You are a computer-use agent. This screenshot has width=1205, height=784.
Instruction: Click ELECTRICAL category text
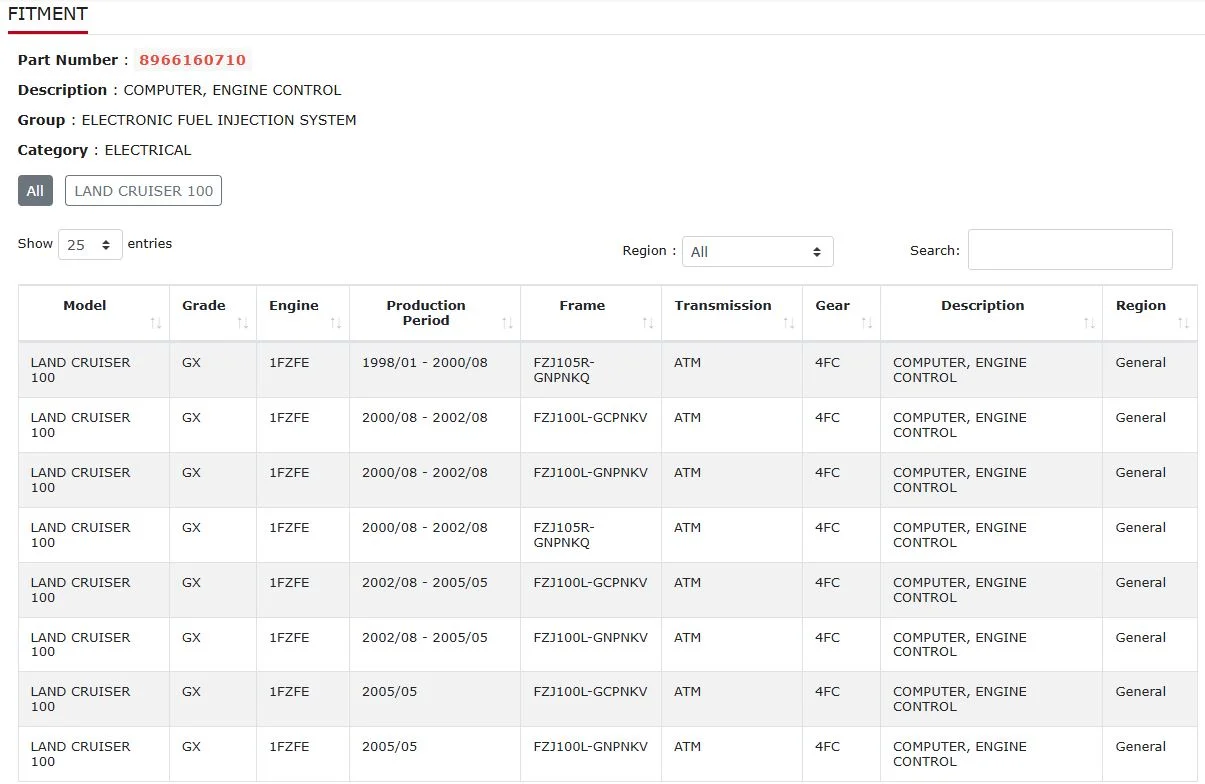coord(148,150)
